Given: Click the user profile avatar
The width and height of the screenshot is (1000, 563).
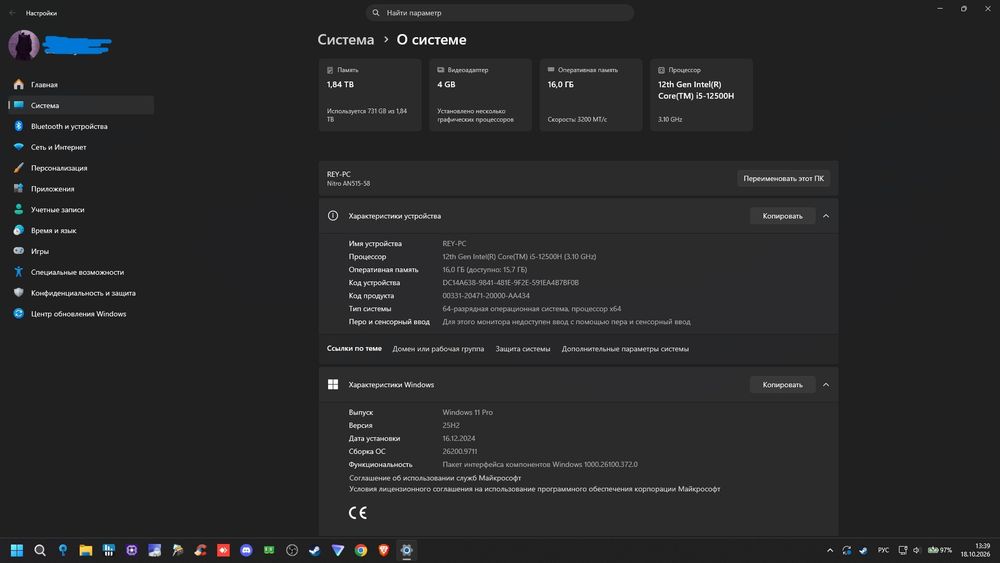Looking at the screenshot, I should (24, 45).
